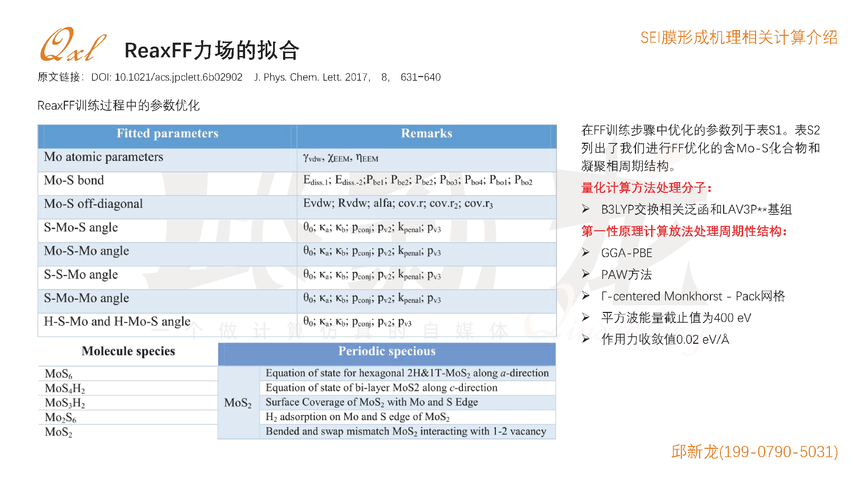
Task: Select the ReaxFF力场的拟合 slide title
Action: click(x=211, y=49)
